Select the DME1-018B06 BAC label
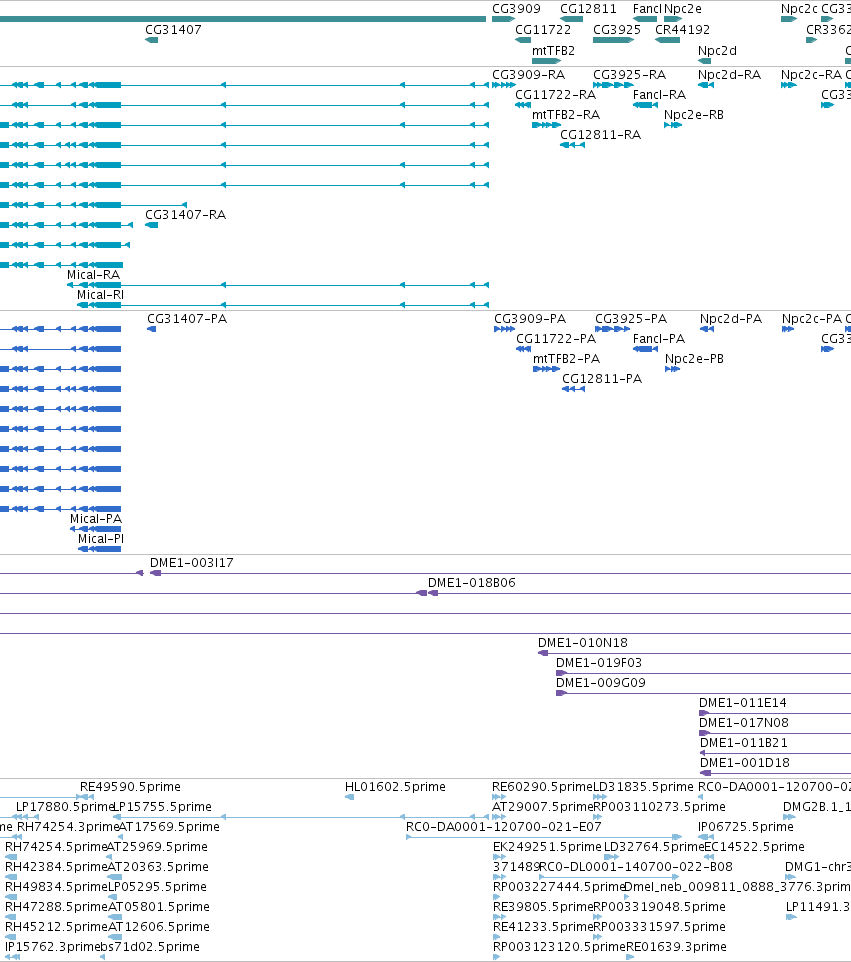The image size is (851, 962). coord(471,583)
